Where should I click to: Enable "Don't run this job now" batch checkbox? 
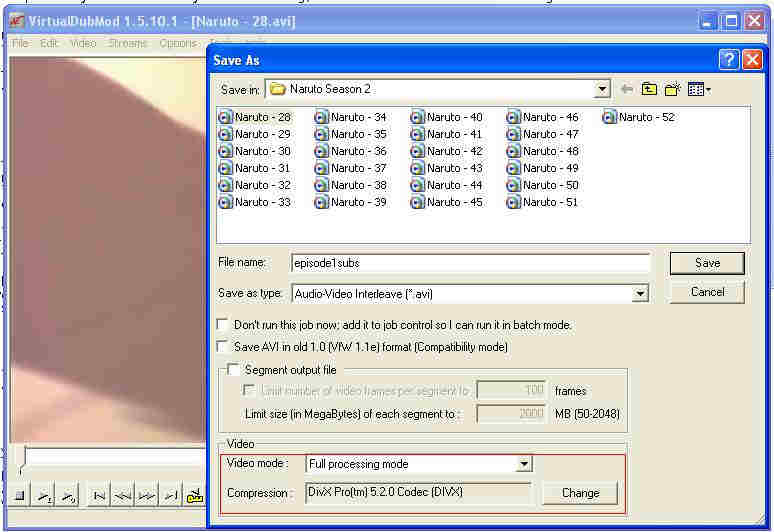(x=223, y=325)
